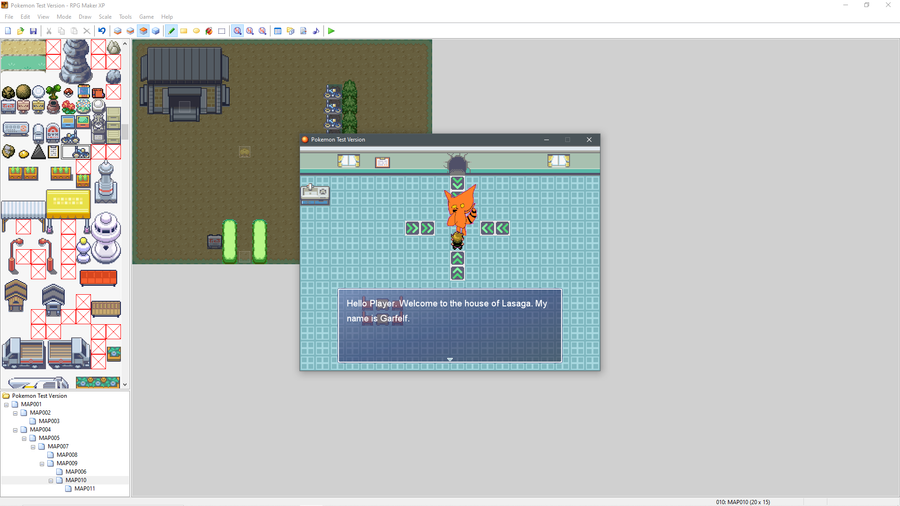Select Layer 1 editing mode

click(118, 31)
